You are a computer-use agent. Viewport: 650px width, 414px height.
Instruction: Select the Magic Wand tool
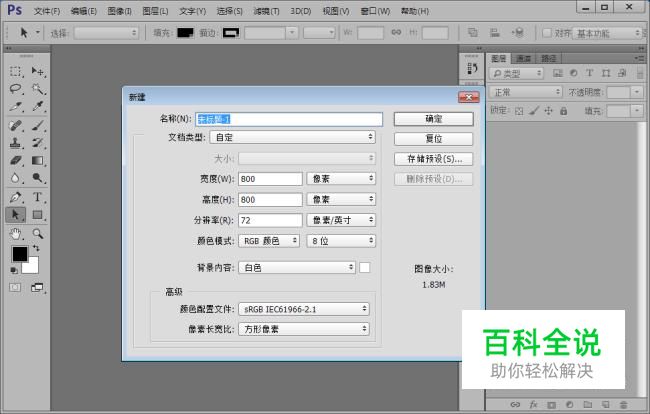[x=38, y=89]
